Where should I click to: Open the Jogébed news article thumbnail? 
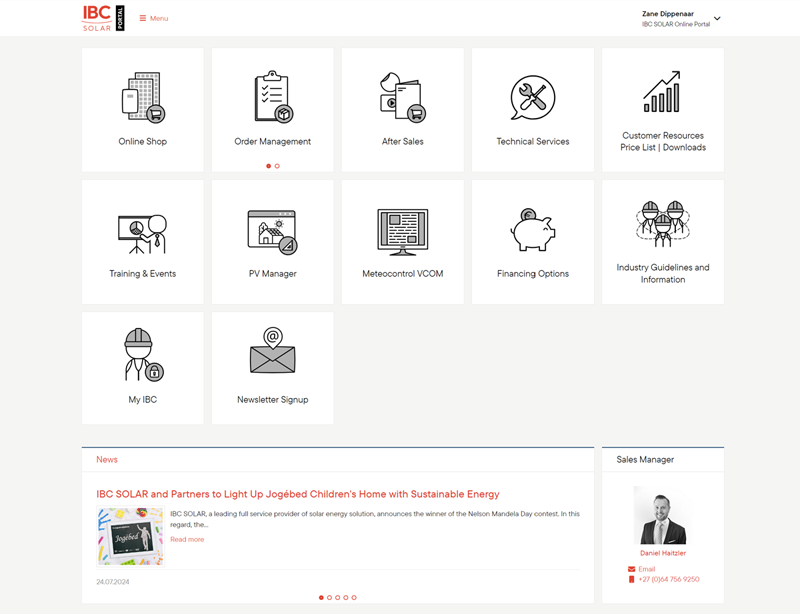pyautogui.click(x=131, y=536)
